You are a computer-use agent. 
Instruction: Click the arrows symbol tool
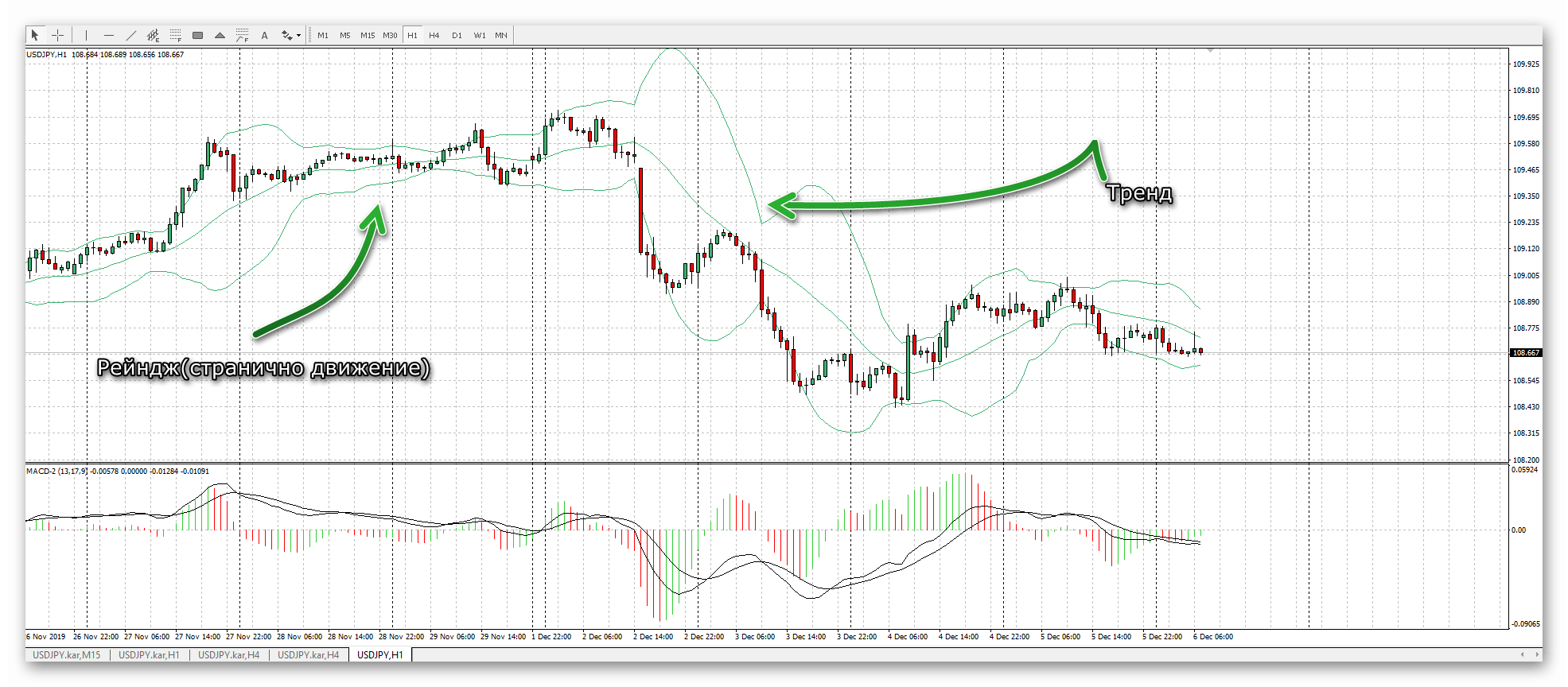pos(286,35)
